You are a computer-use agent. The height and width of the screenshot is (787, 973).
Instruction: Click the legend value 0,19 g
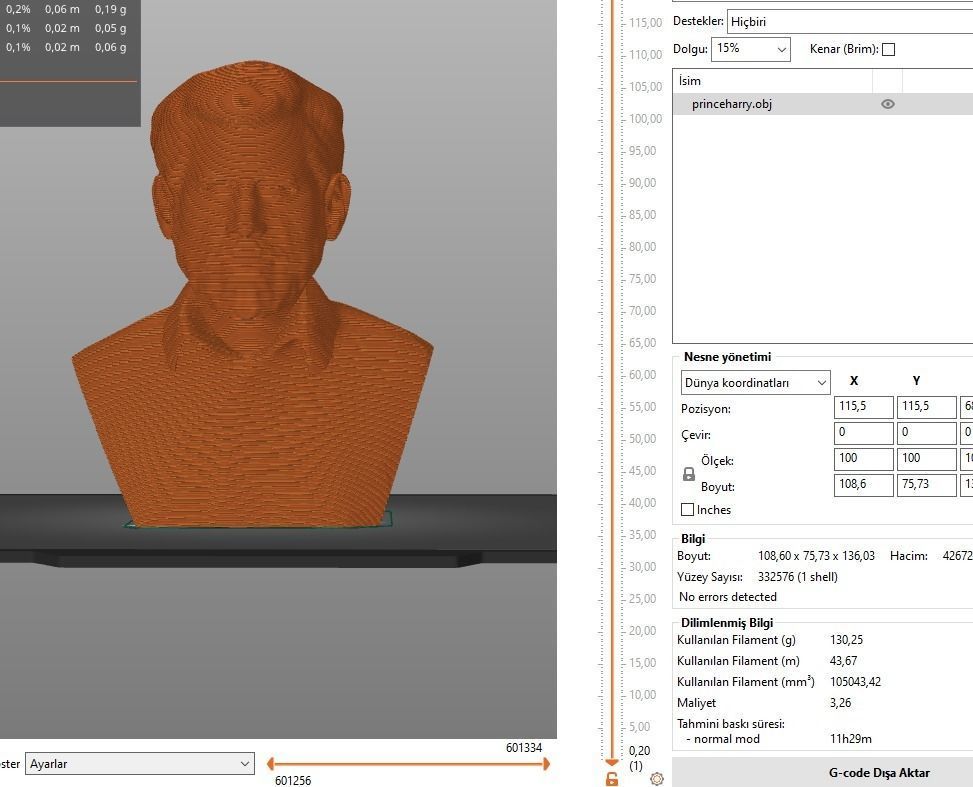pyautogui.click(x=110, y=9)
